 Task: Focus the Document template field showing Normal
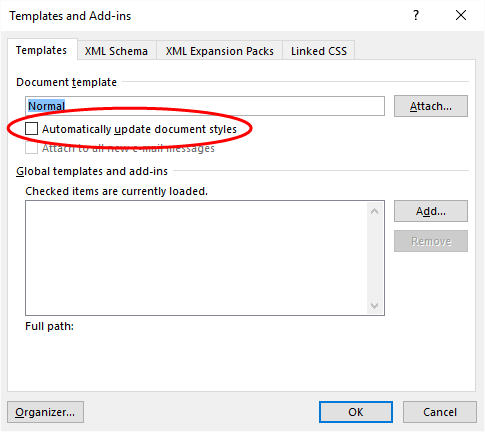[x=205, y=106]
